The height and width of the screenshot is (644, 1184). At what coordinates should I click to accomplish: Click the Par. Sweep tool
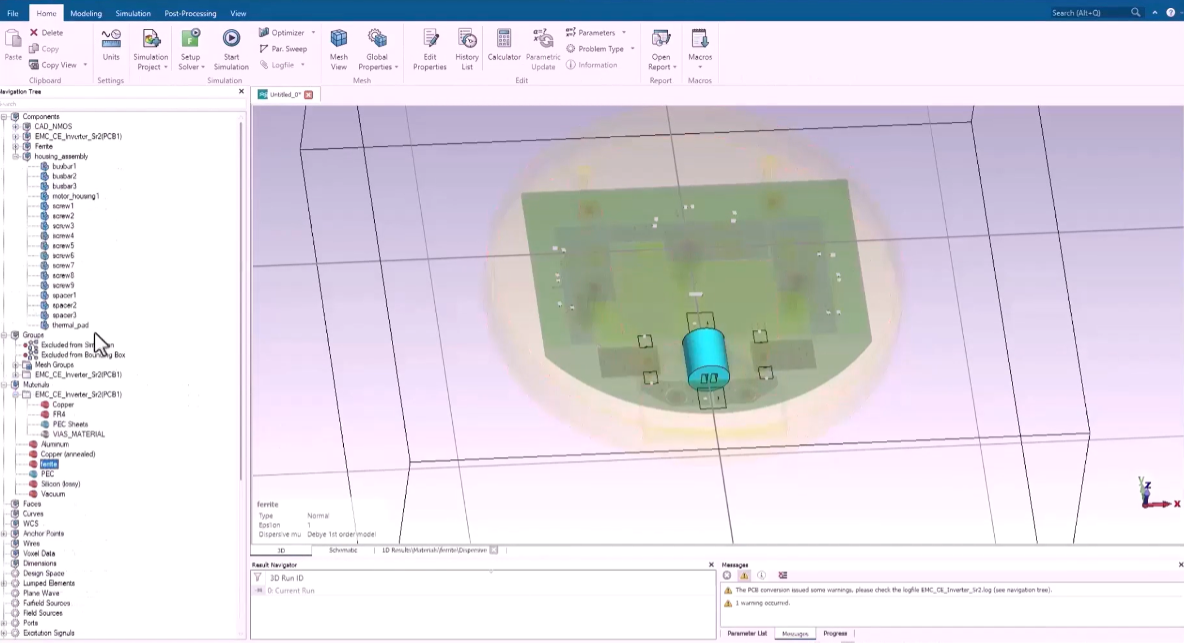[x=283, y=48]
